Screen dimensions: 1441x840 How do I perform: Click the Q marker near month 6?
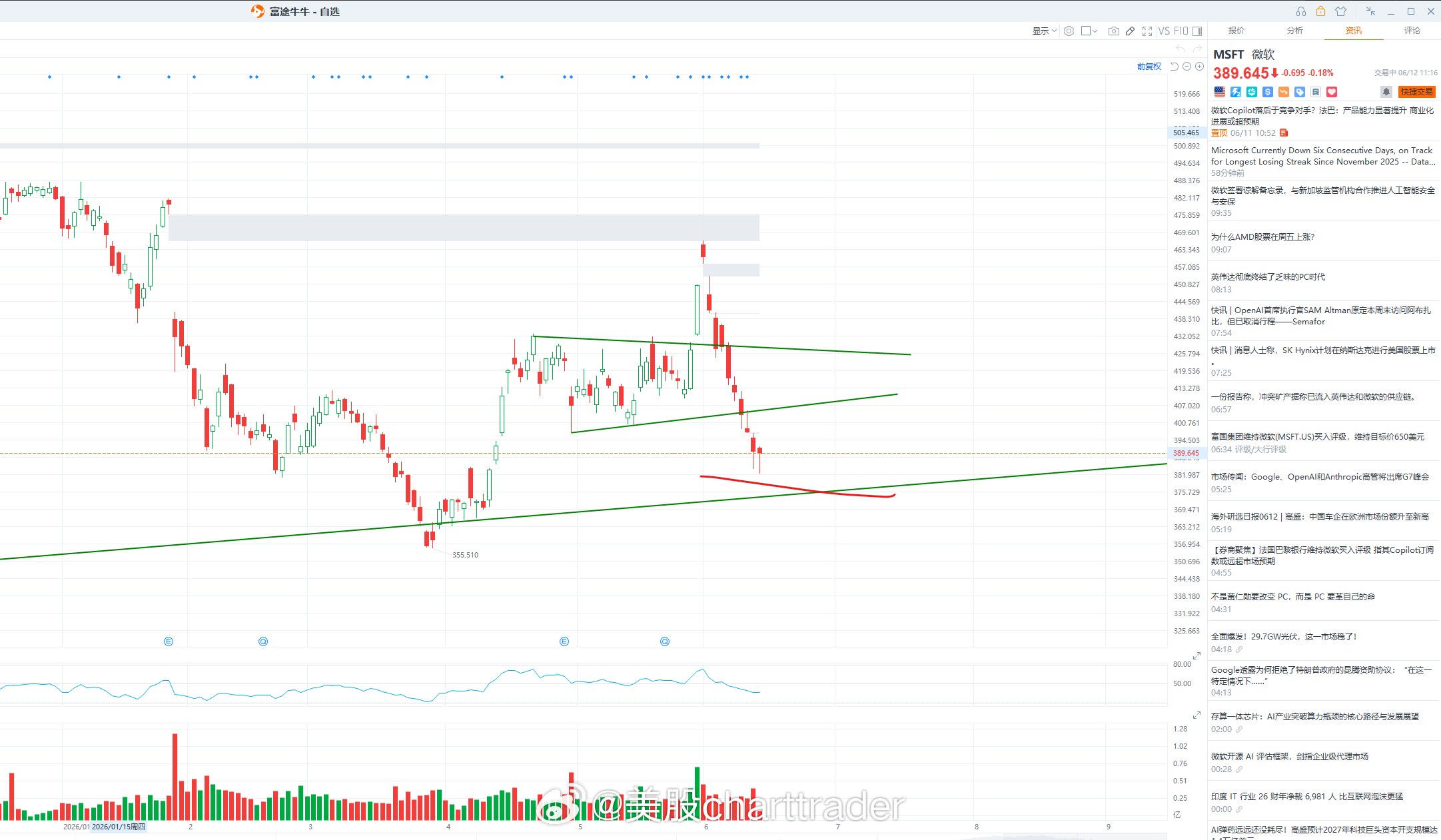665,641
